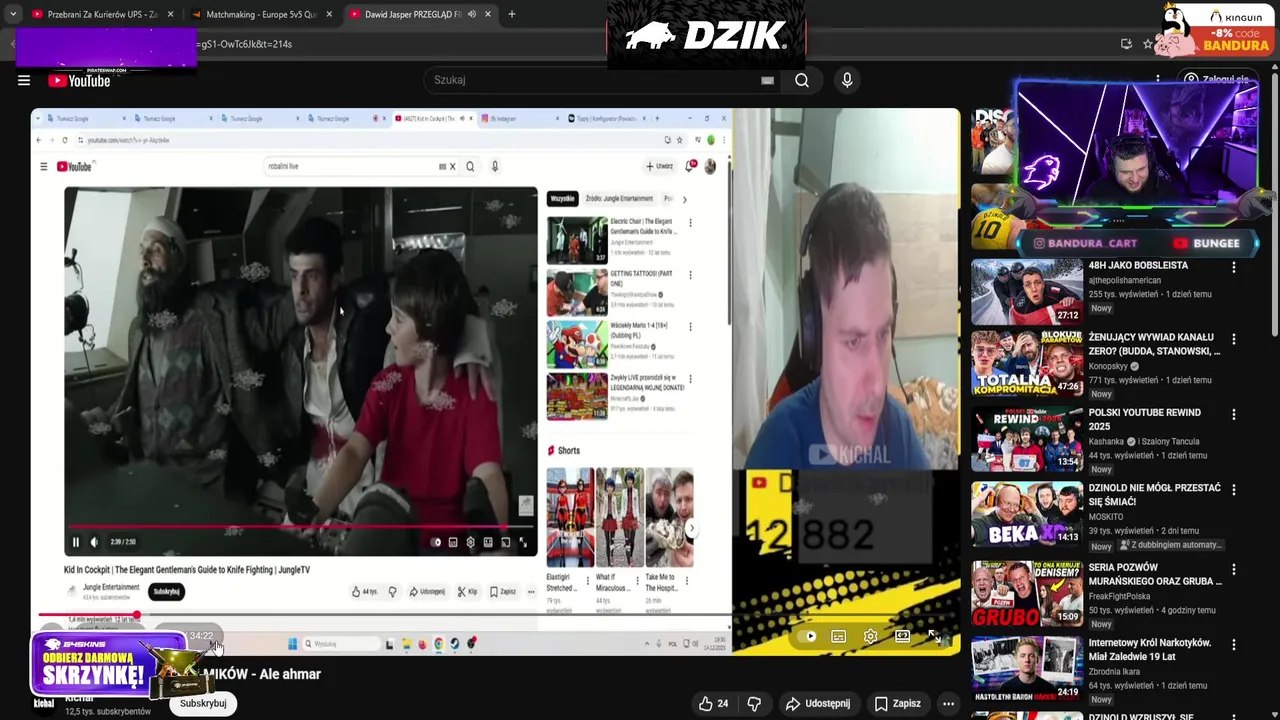Open REWIND 2025 thumbnail 13:54
Viewport: 1280px width, 720px height.
coord(1027,439)
